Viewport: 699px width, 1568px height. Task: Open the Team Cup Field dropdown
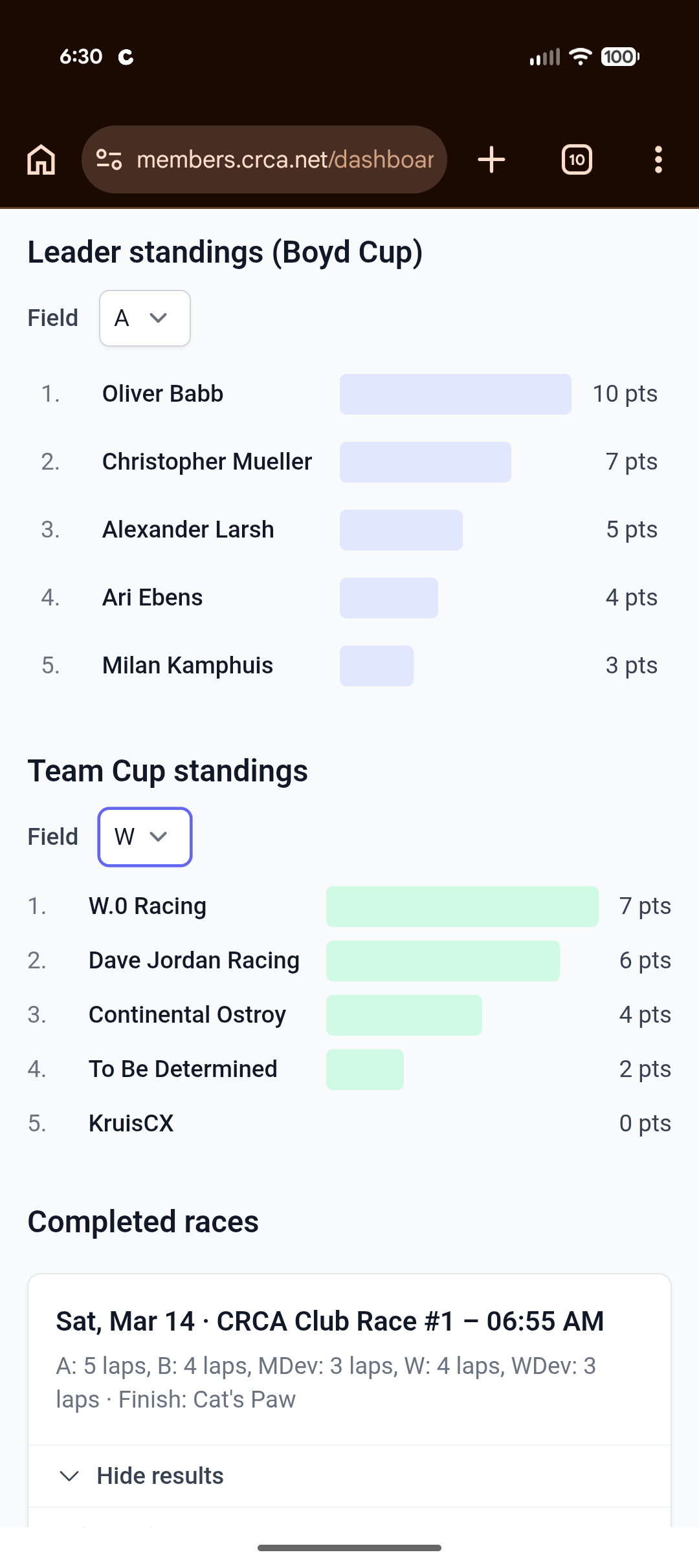tap(144, 837)
